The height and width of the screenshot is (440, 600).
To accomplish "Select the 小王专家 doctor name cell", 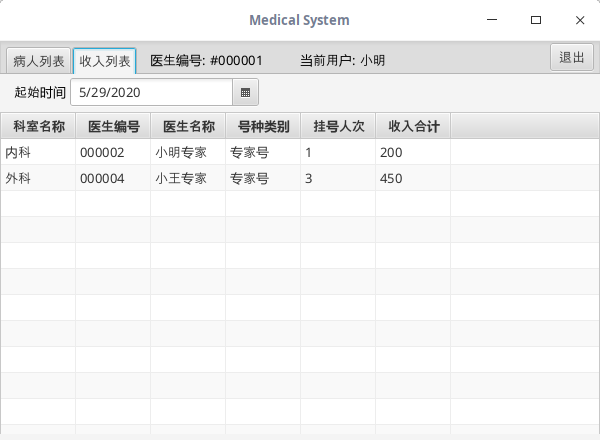I will pyautogui.click(x=188, y=178).
